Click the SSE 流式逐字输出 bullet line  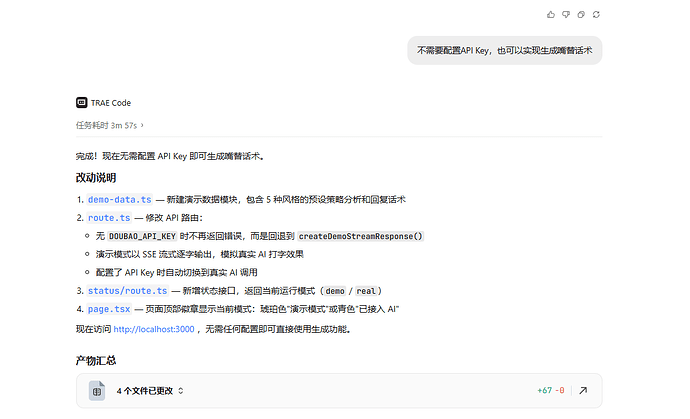[199, 254]
